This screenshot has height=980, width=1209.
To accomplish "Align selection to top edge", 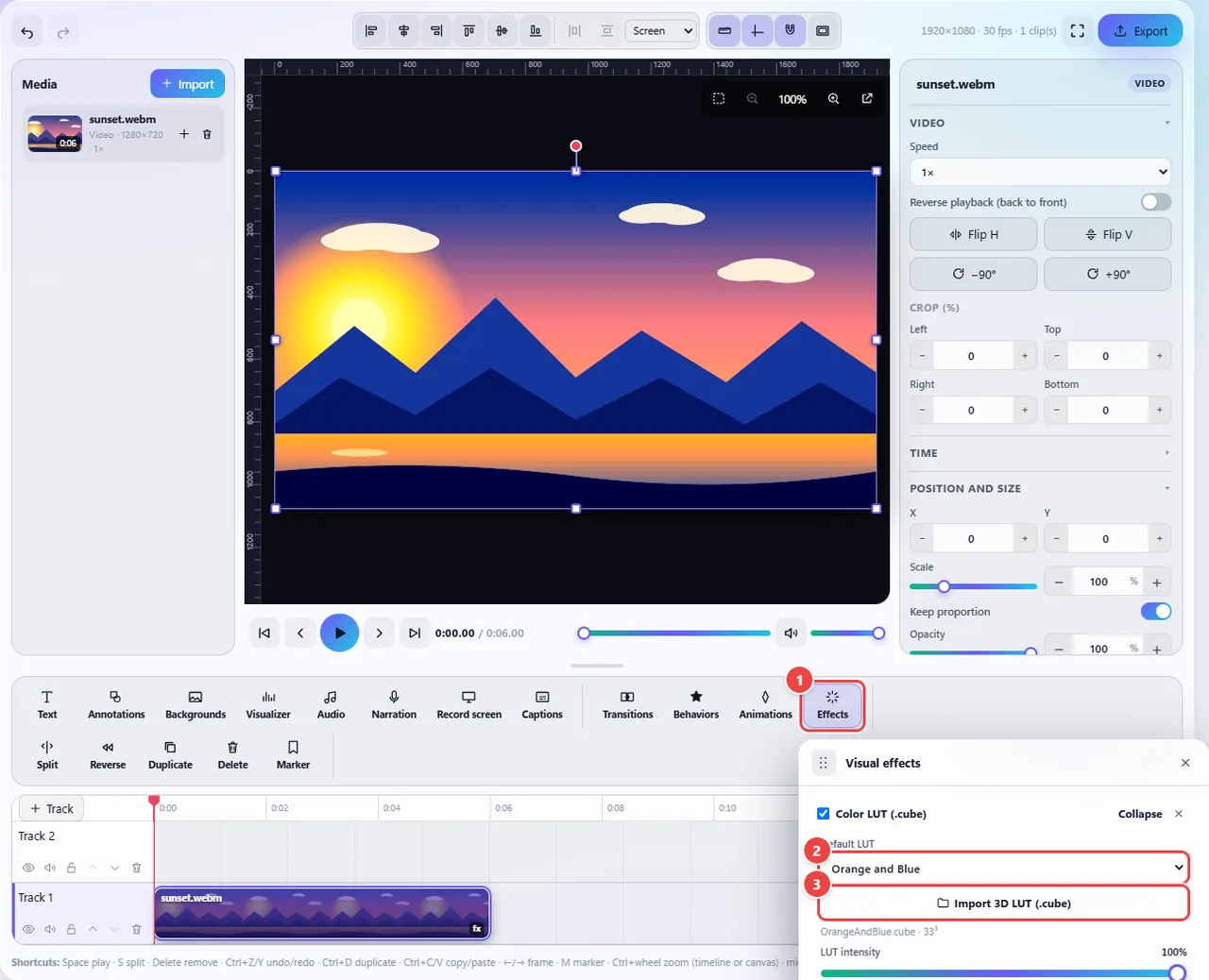I will click(469, 31).
